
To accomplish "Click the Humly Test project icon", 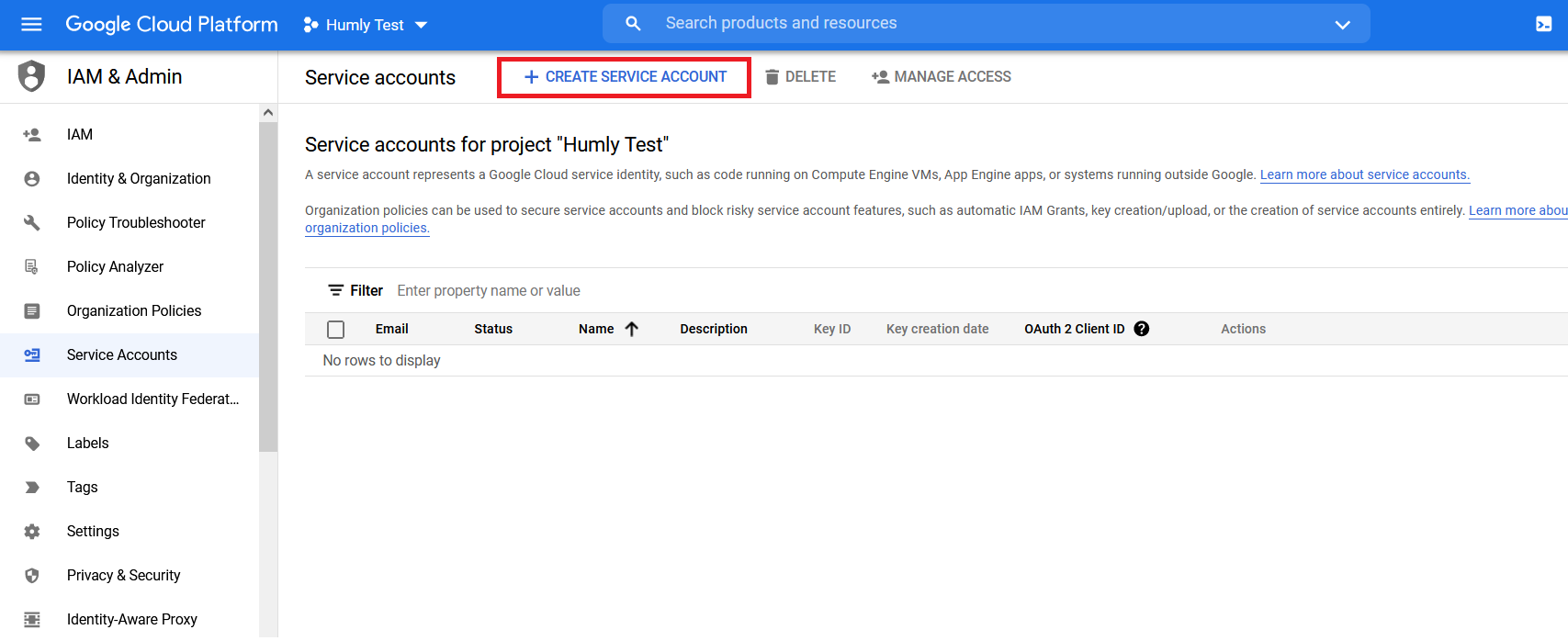I will point(310,25).
